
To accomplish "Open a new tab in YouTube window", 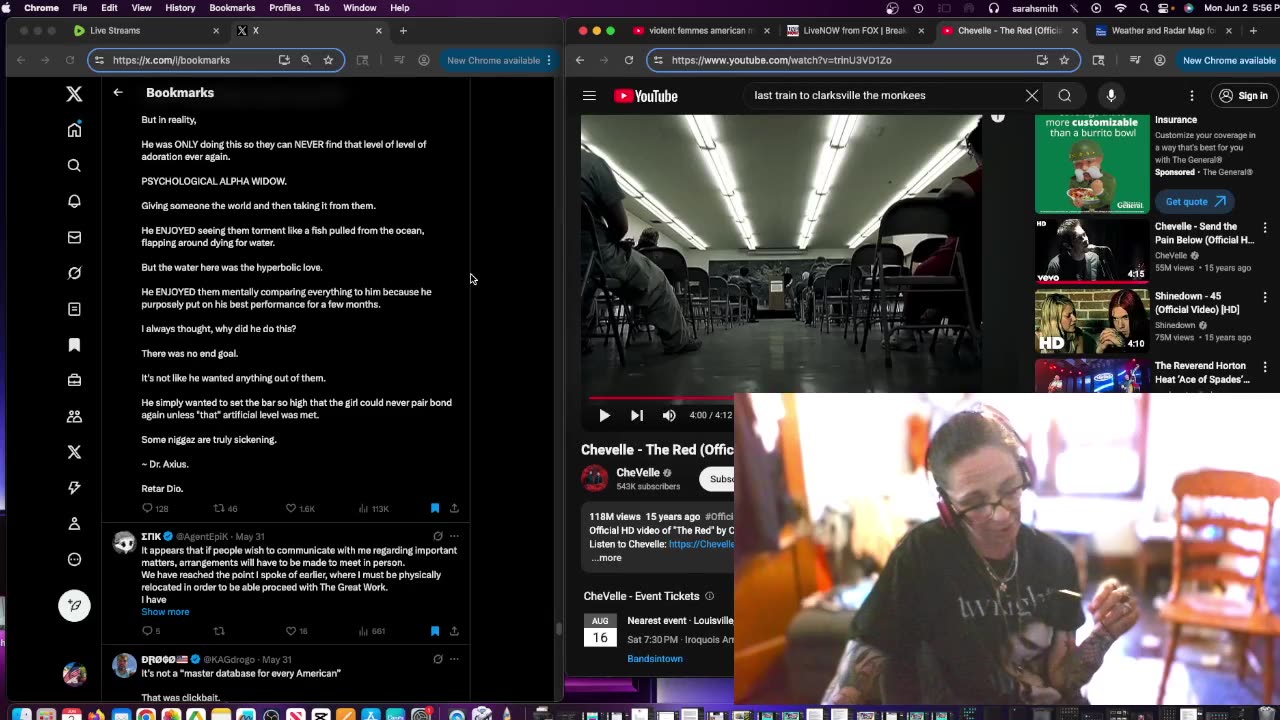I will click(1253, 30).
